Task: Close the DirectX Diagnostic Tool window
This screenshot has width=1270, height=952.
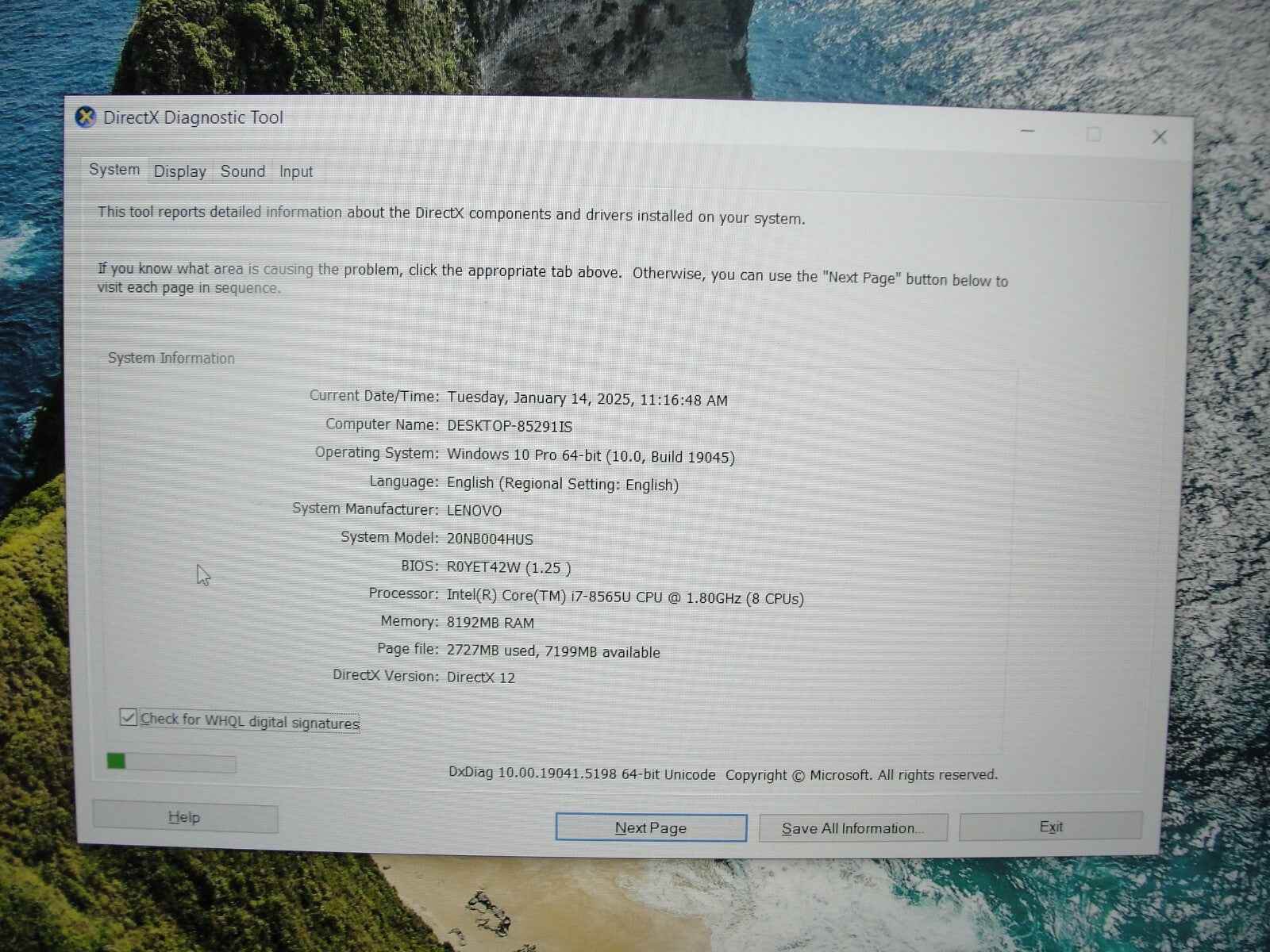Action: pos(1159,136)
